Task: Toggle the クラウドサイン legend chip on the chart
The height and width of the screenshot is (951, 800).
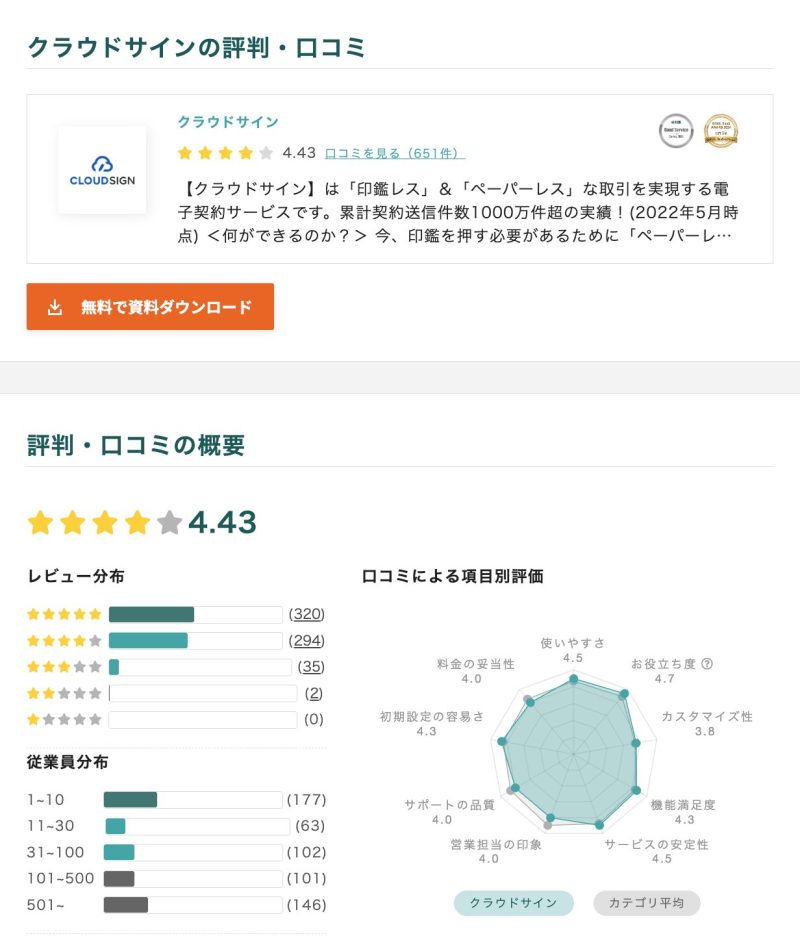Action: pos(513,903)
